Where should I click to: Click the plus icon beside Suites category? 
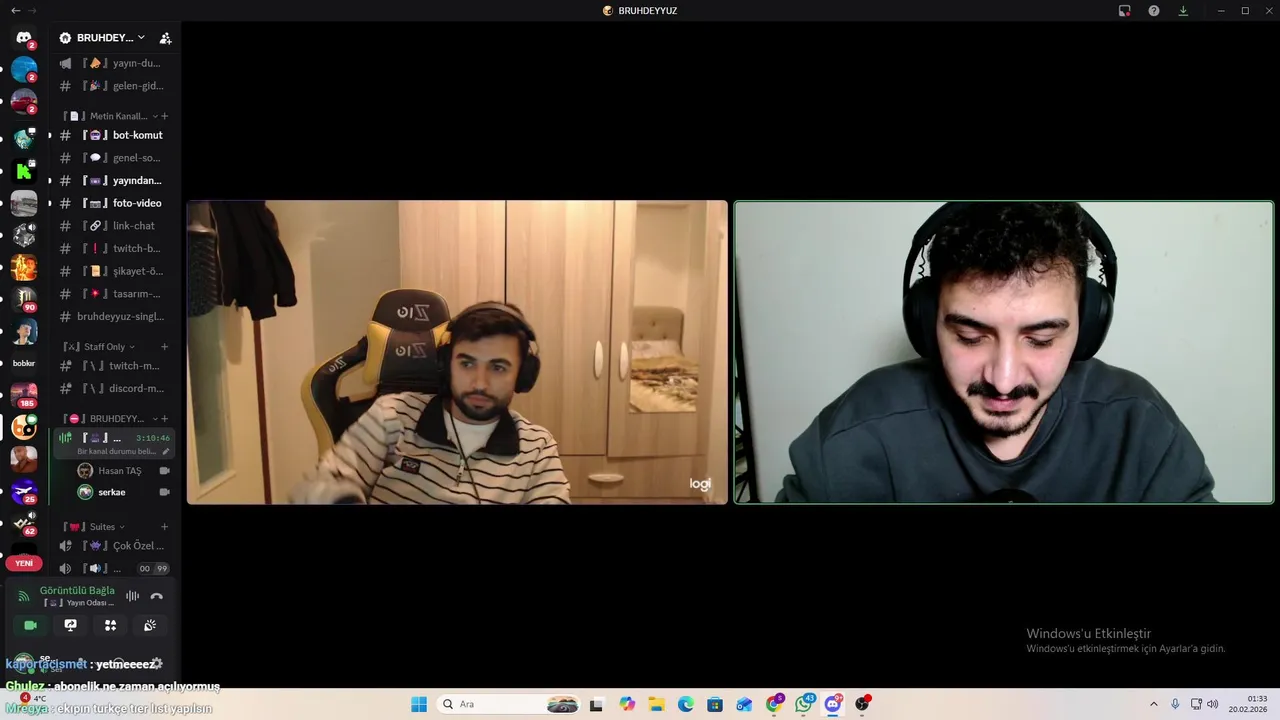click(x=165, y=527)
